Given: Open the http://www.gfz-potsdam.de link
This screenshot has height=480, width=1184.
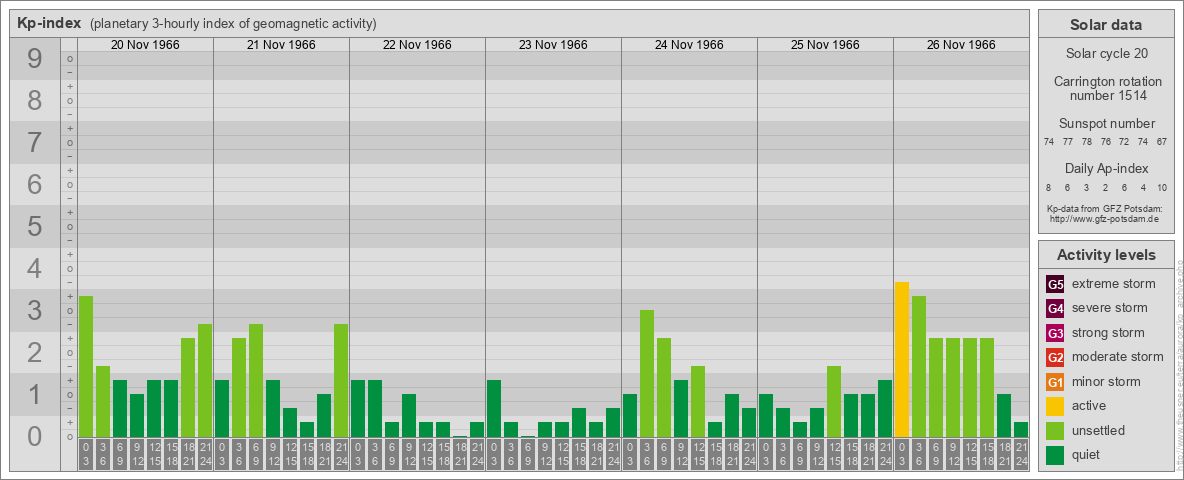Looking at the screenshot, I should (1106, 219).
